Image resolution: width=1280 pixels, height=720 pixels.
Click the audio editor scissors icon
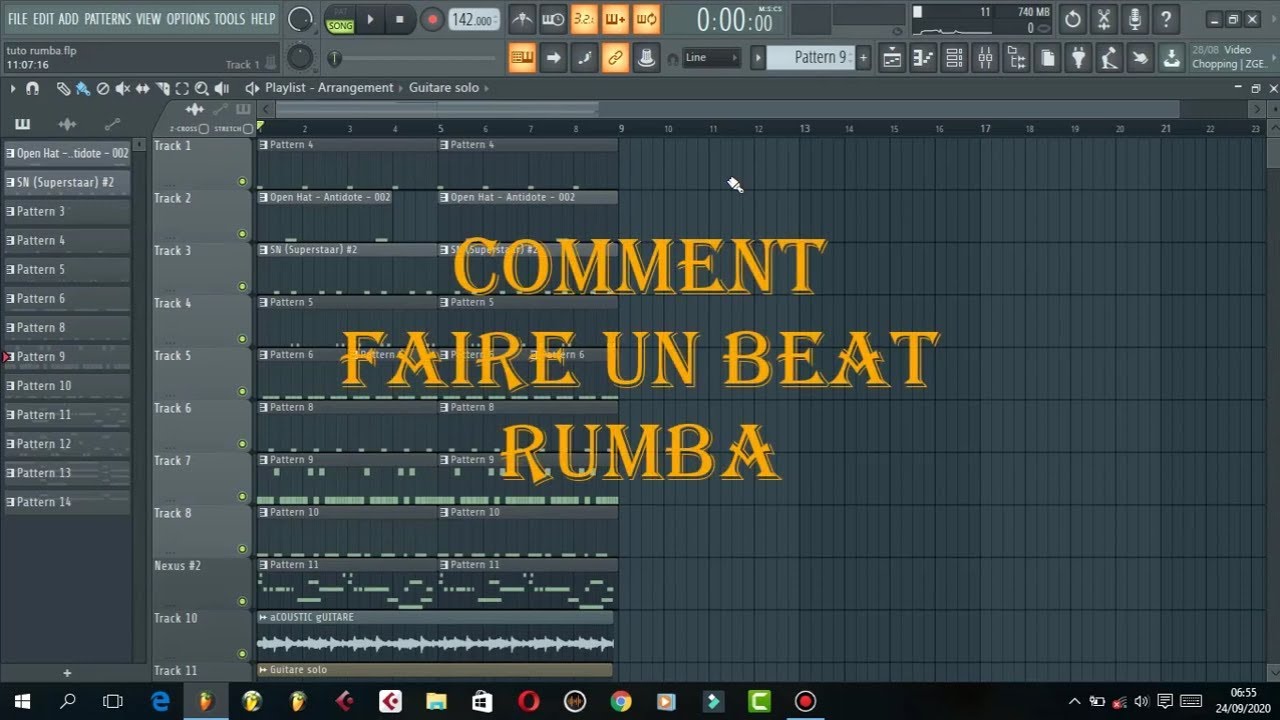point(1103,19)
